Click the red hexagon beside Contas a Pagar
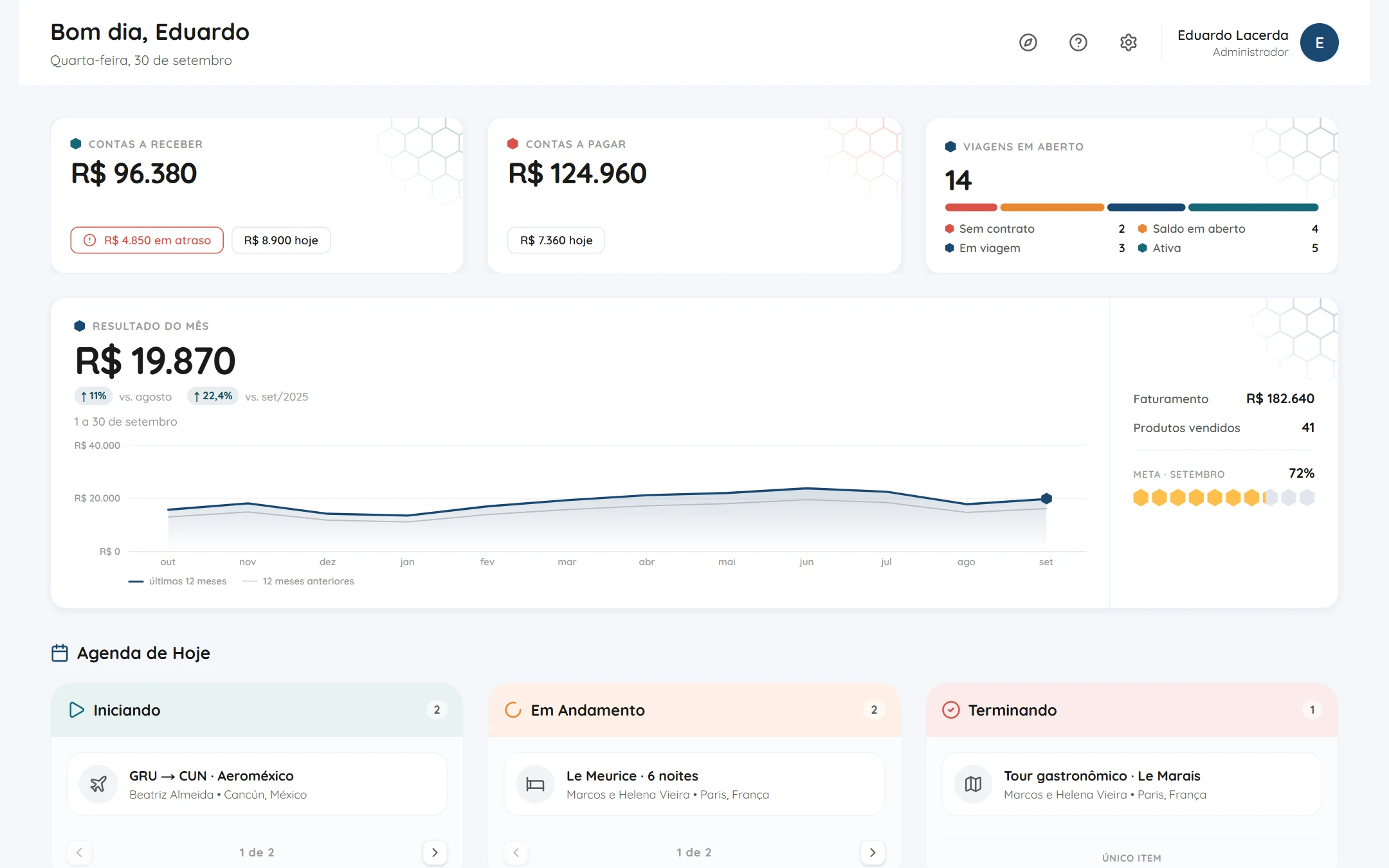 pos(513,144)
